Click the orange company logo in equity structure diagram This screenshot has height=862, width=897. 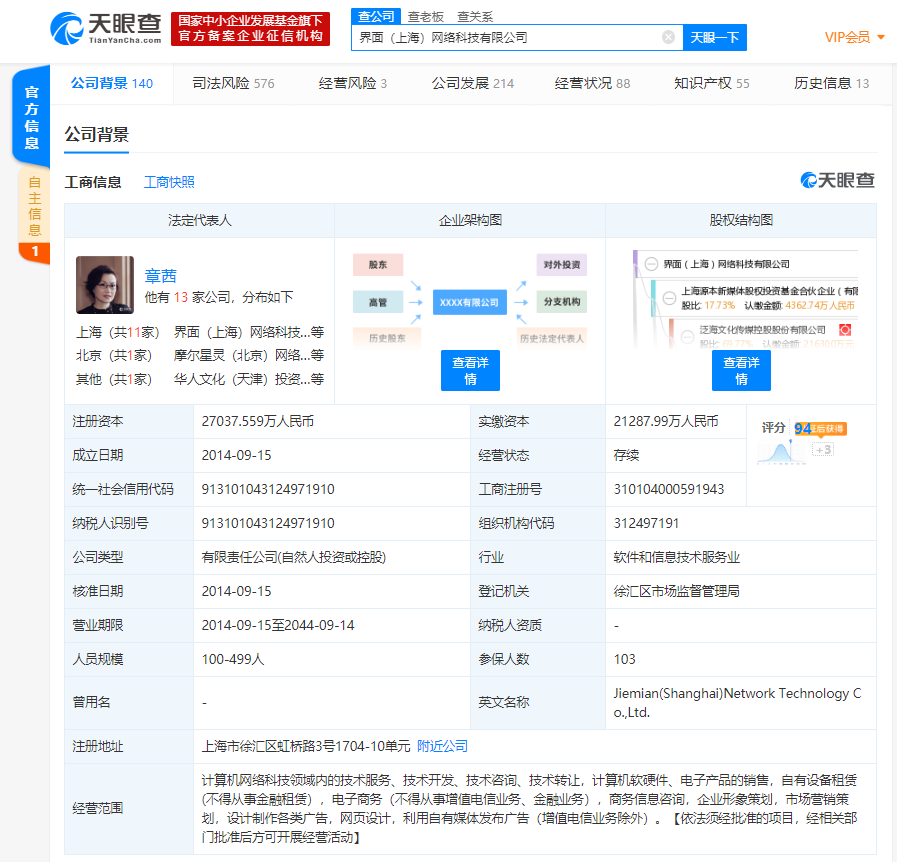(x=845, y=330)
